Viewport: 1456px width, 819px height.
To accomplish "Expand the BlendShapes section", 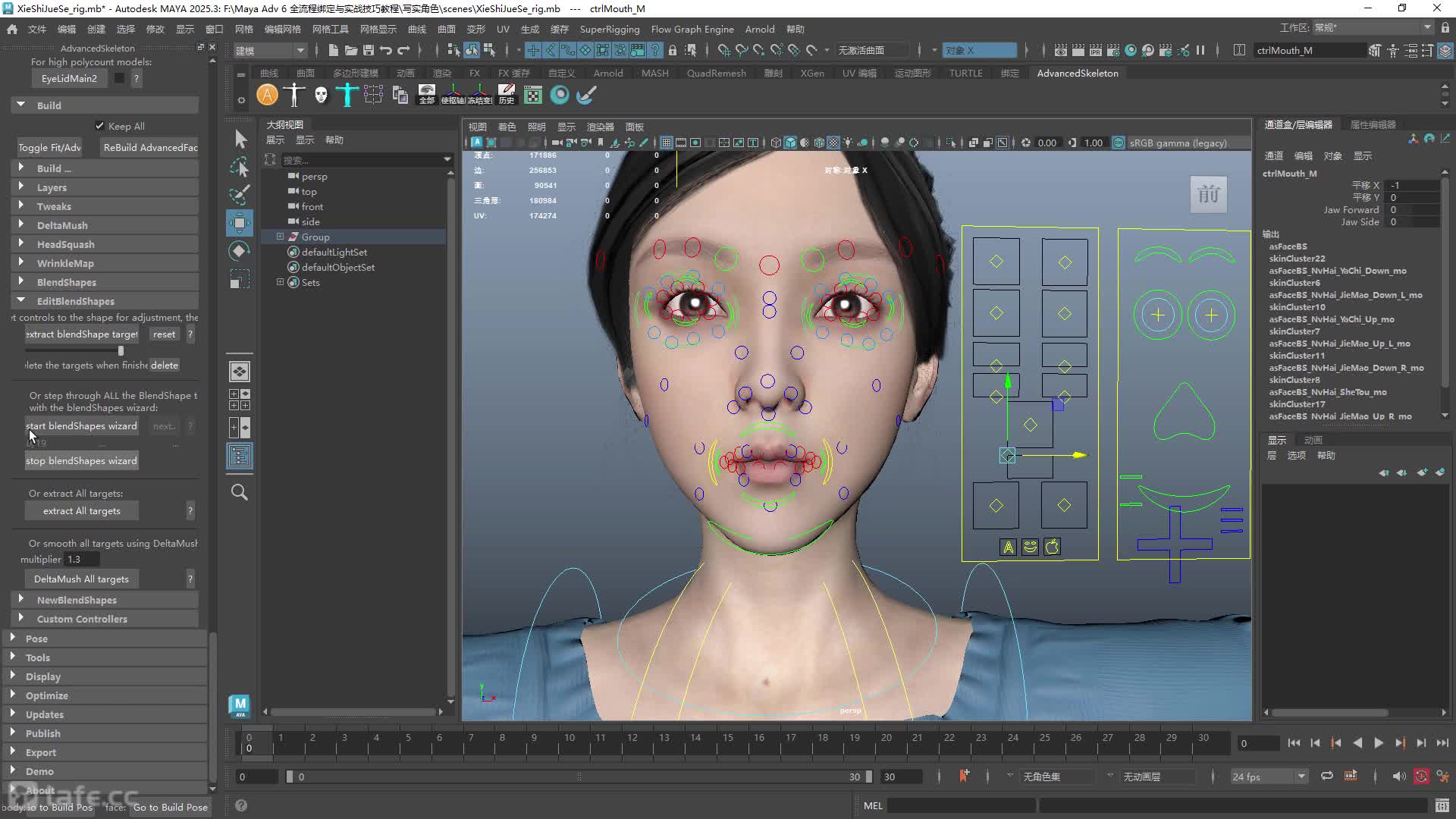I will [x=105, y=282].
